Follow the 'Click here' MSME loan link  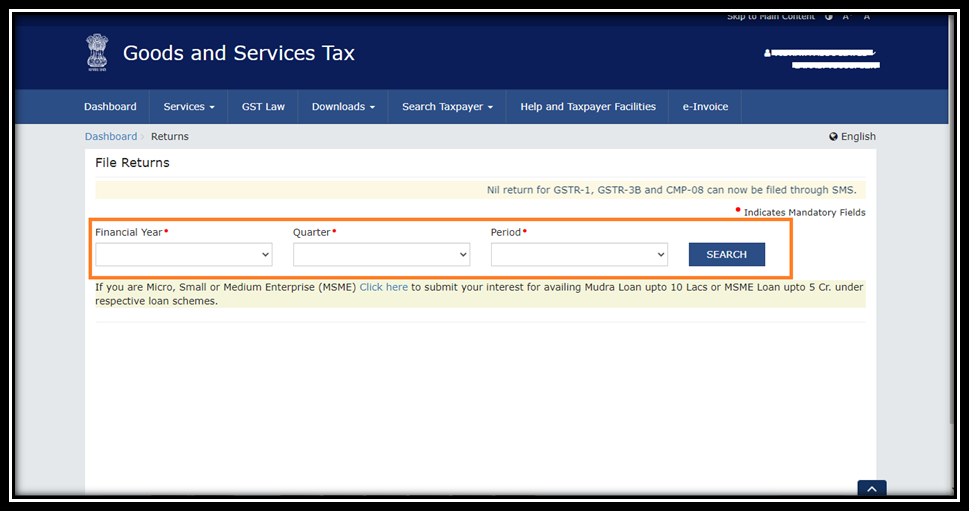click(x=384, y=287)
